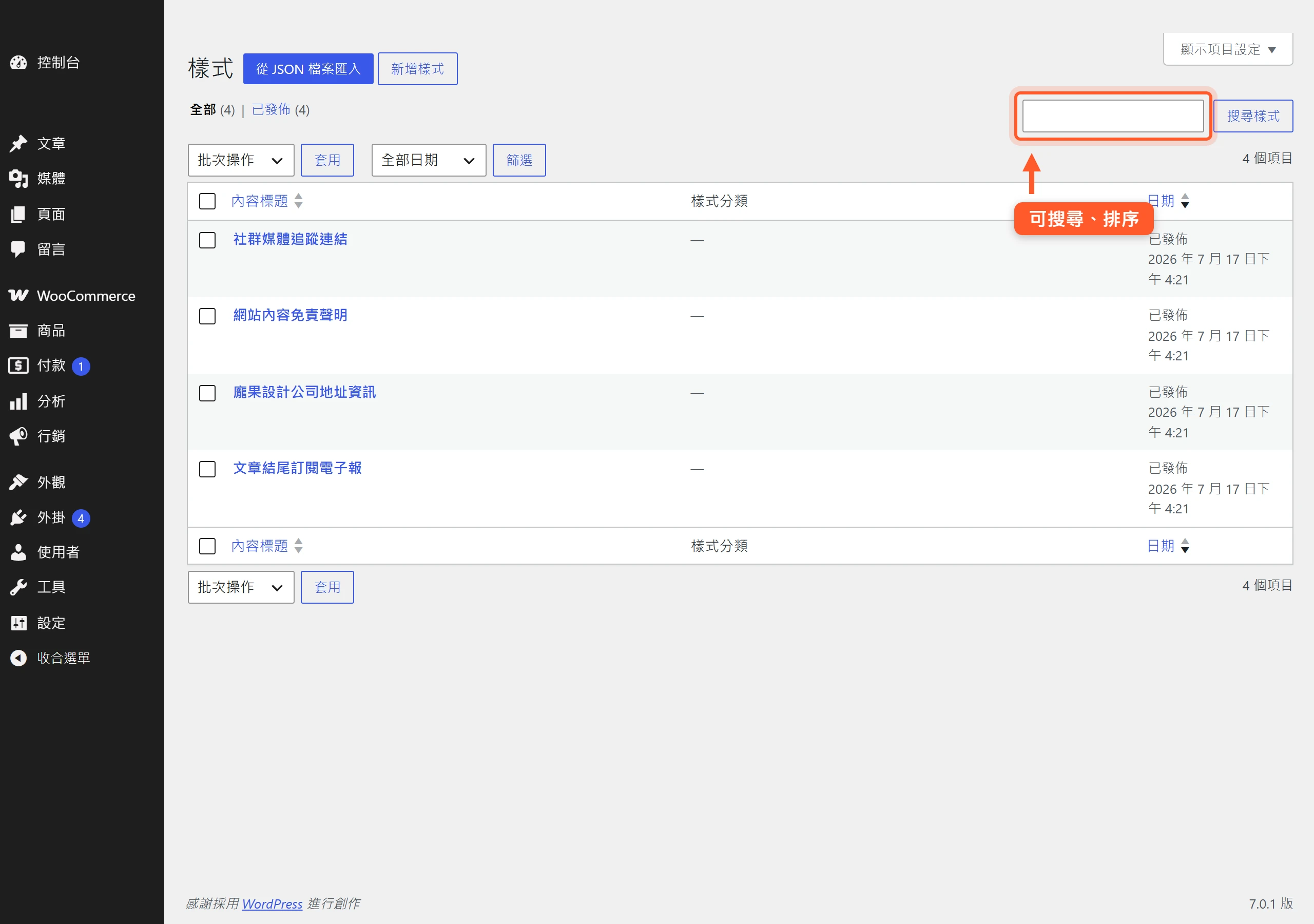Open the 社群媒體追蹤連結 pattern
The image size is (1314, 924).
point(290,239)
